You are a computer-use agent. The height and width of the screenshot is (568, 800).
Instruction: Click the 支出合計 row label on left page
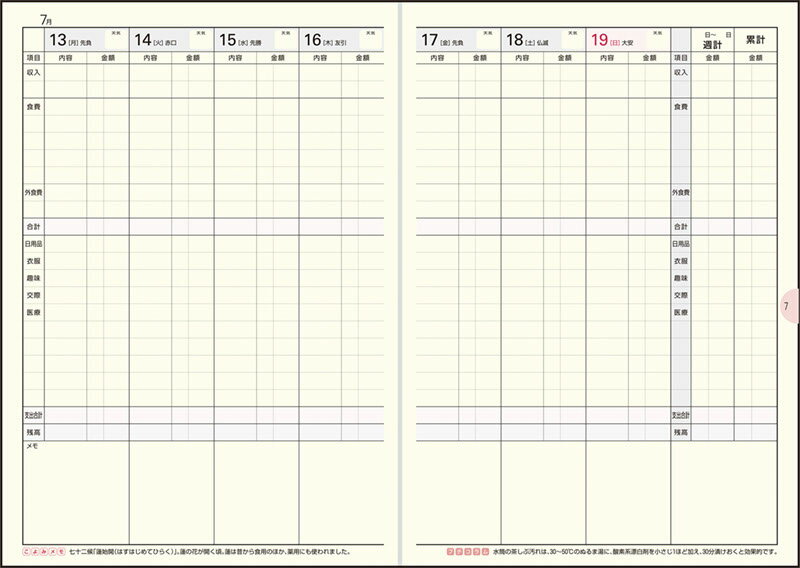[x=34, y=415]
